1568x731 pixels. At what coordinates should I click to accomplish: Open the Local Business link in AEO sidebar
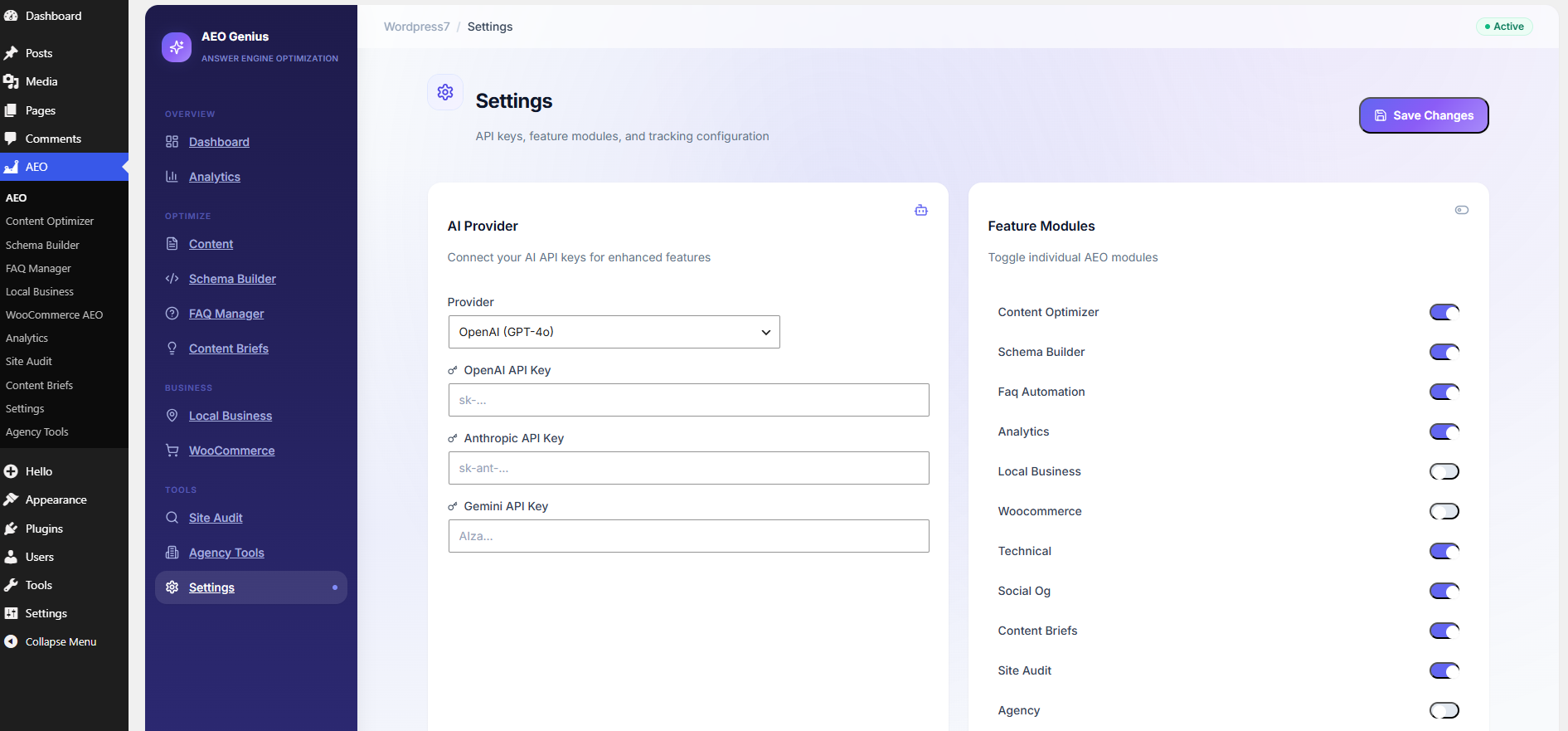[231, 416]
